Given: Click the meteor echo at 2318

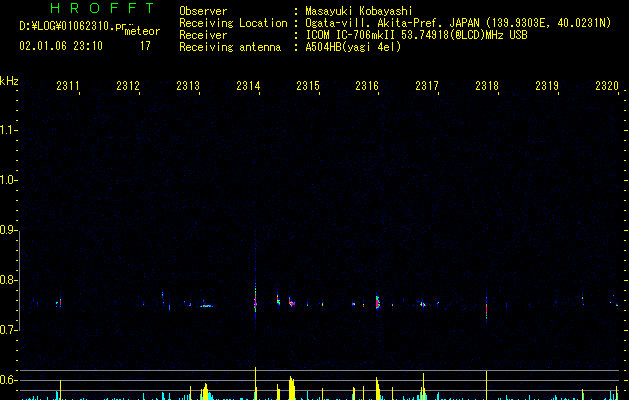Looking at the screenshot, I should pyautogui.click(x=486, y=308).
